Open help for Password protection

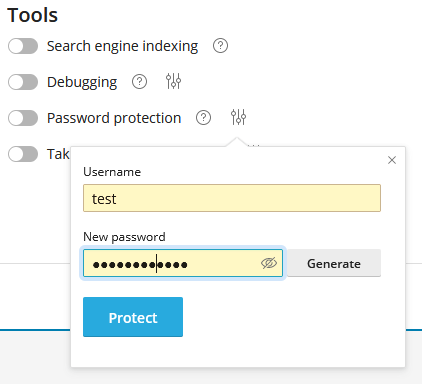[203, 118]
